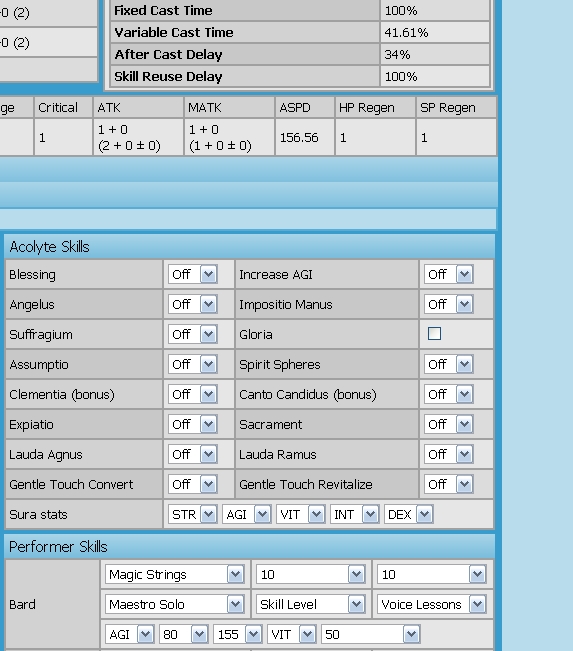
Task: Open the last level 10 dropdown in the Magic Strings row
Action: pyautogui.click(x=432, y=575)
